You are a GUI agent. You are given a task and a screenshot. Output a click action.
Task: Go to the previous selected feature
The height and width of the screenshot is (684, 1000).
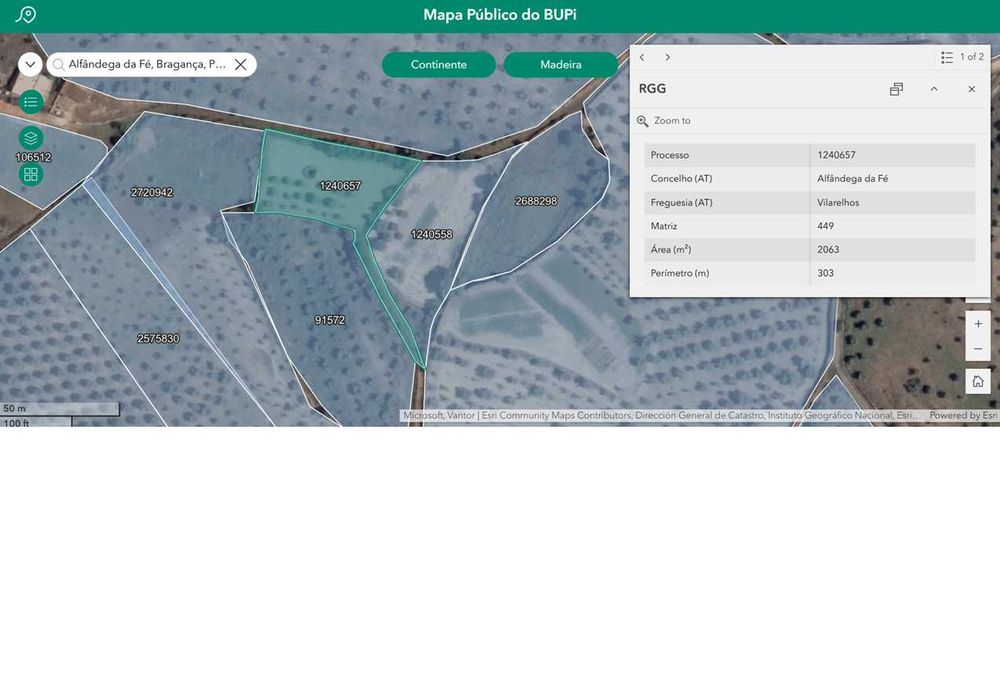pyautogui.click(x=642, y=57)
